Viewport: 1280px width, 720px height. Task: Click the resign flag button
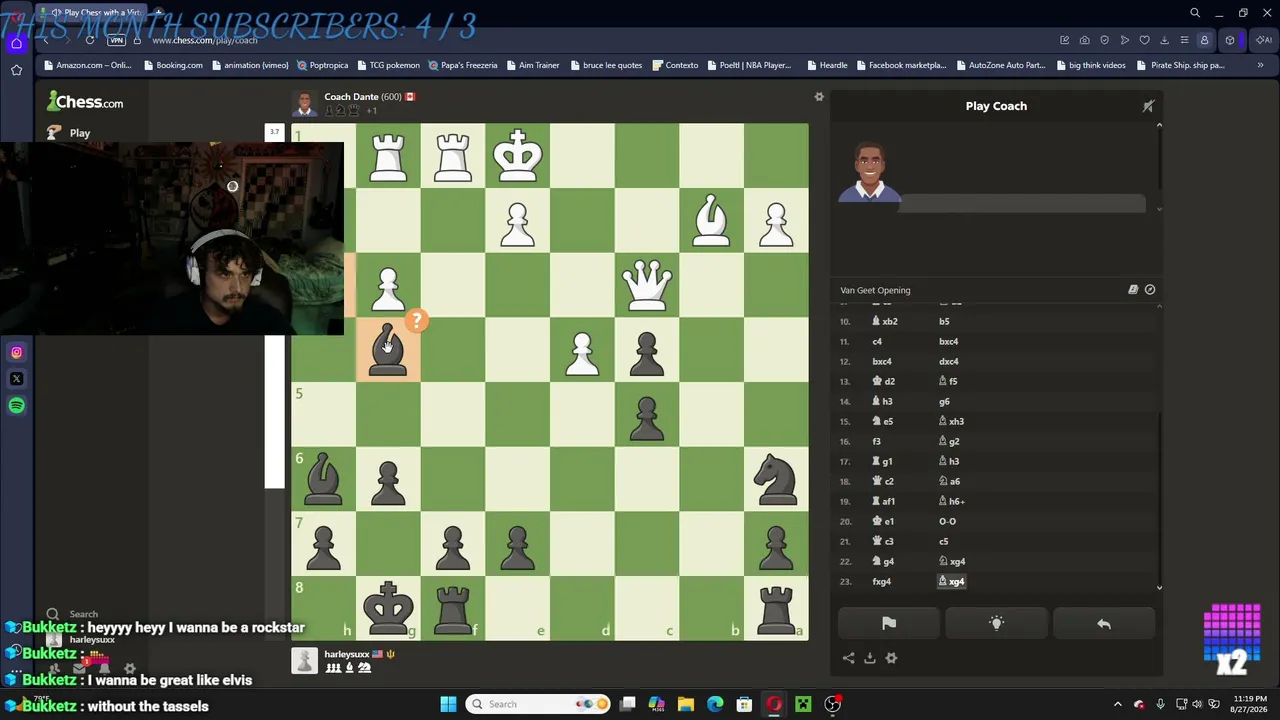[888, 624]
